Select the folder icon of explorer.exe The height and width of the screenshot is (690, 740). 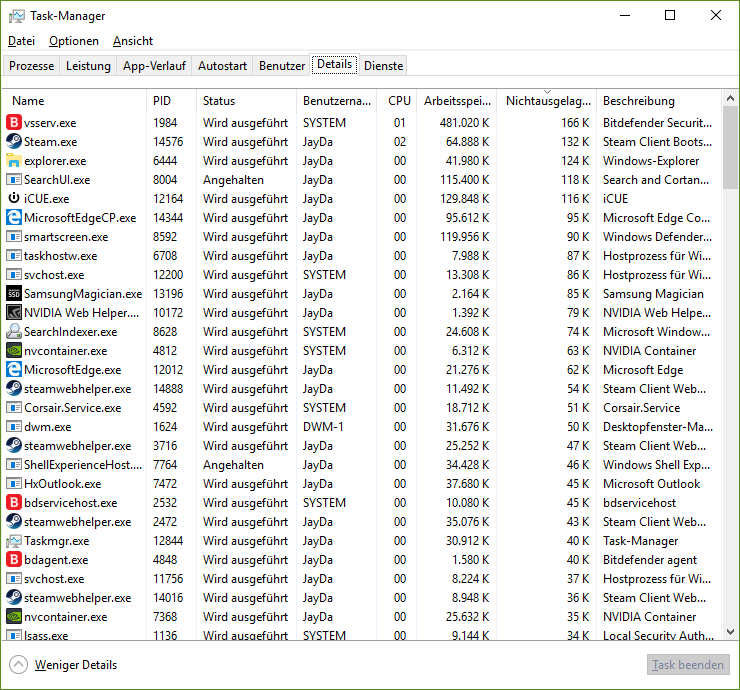[14, 161]
